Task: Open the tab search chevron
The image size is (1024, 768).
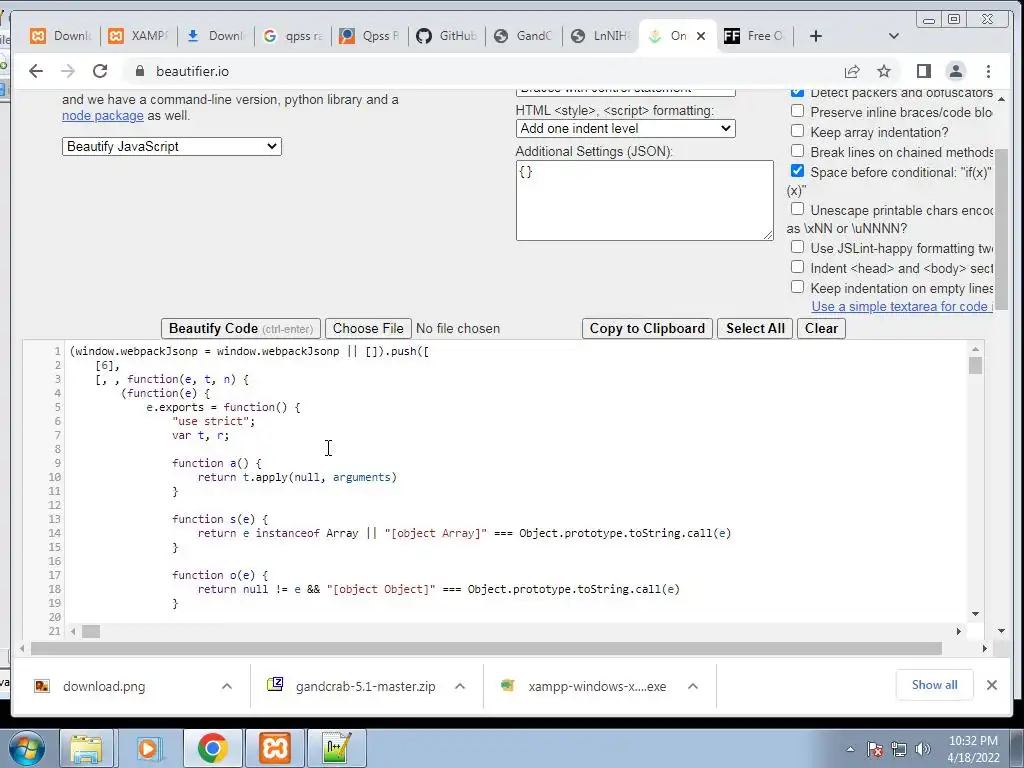Action: click(x=893, y=36)
